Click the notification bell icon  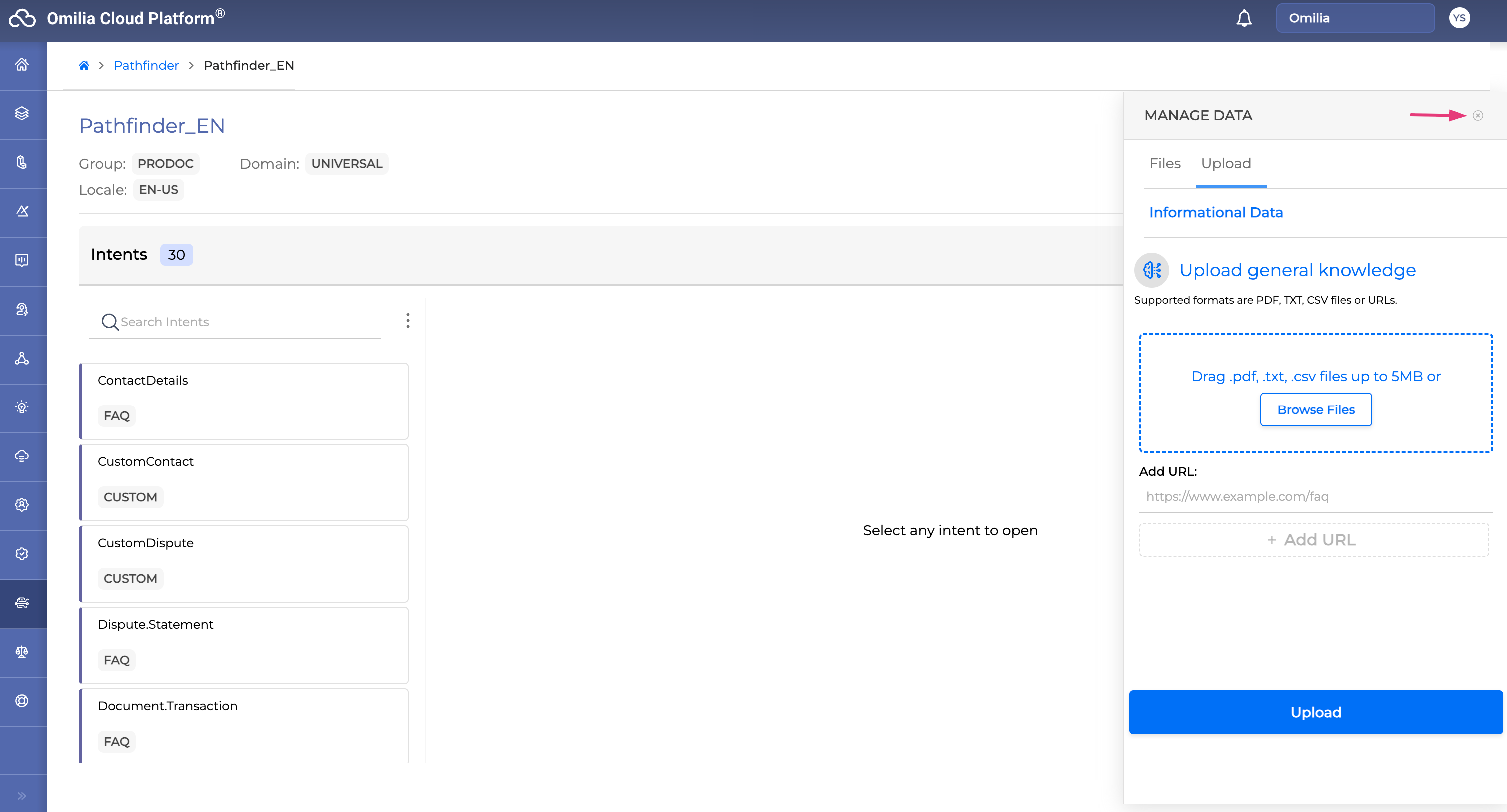coord(1244,18)
